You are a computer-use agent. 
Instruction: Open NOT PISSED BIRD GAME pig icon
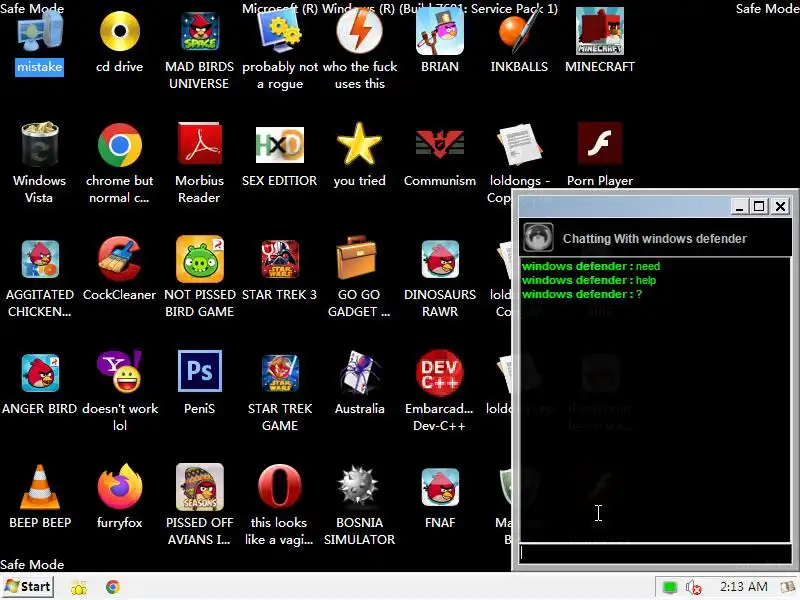tap(199, 259)
